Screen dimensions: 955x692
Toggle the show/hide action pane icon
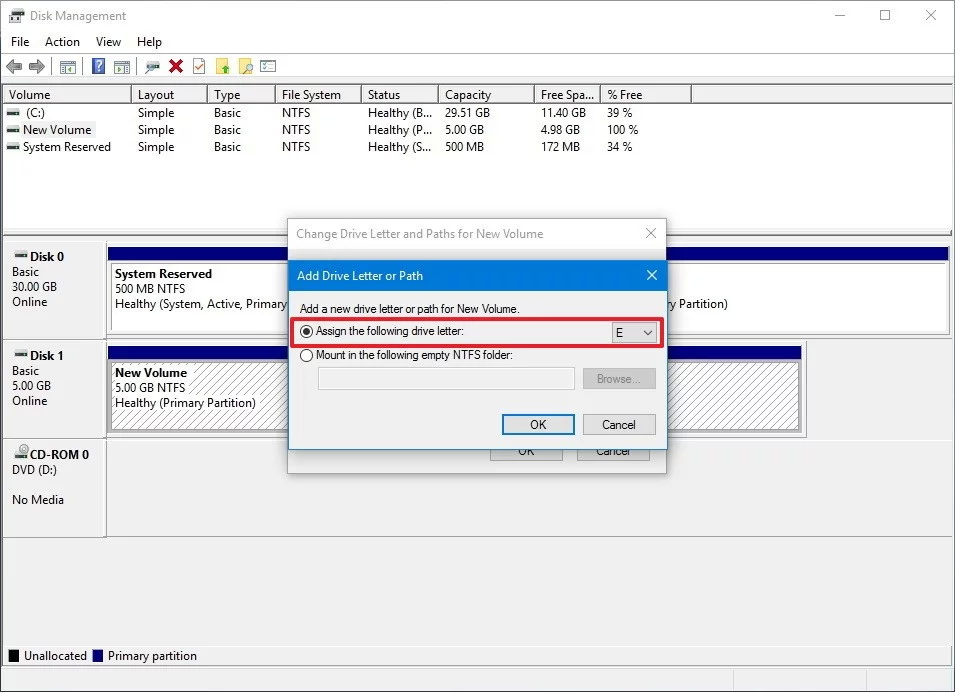pyautogui.click(x=122, y=66)
